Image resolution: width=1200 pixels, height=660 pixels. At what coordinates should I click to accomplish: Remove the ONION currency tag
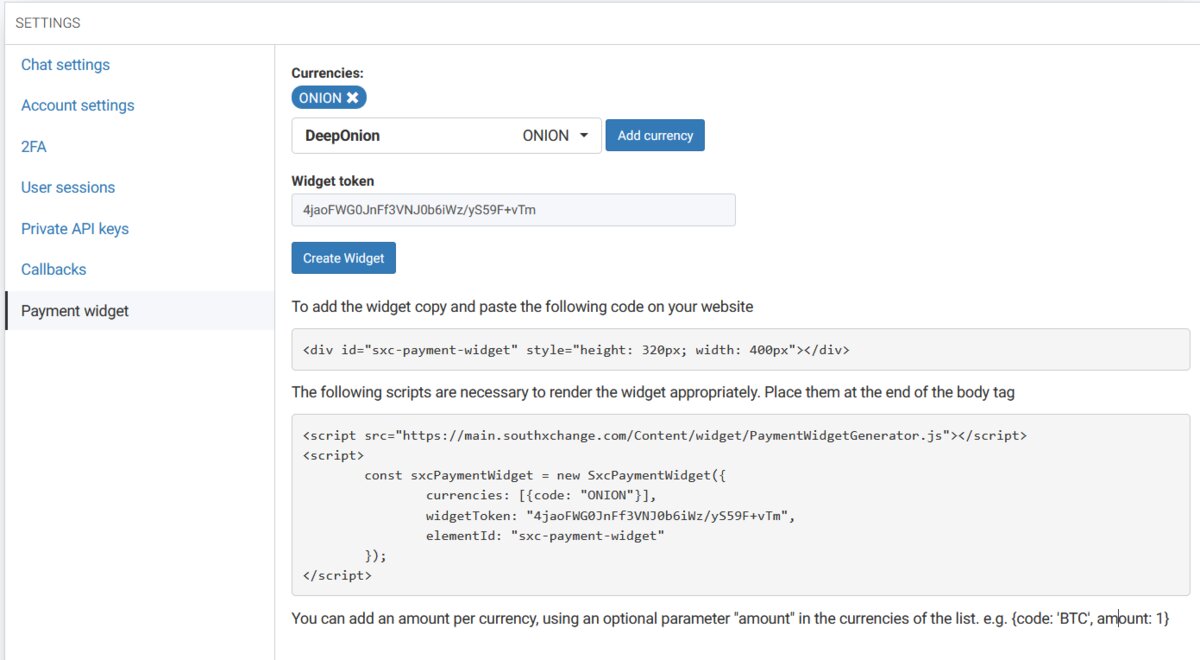click(353, 98)
